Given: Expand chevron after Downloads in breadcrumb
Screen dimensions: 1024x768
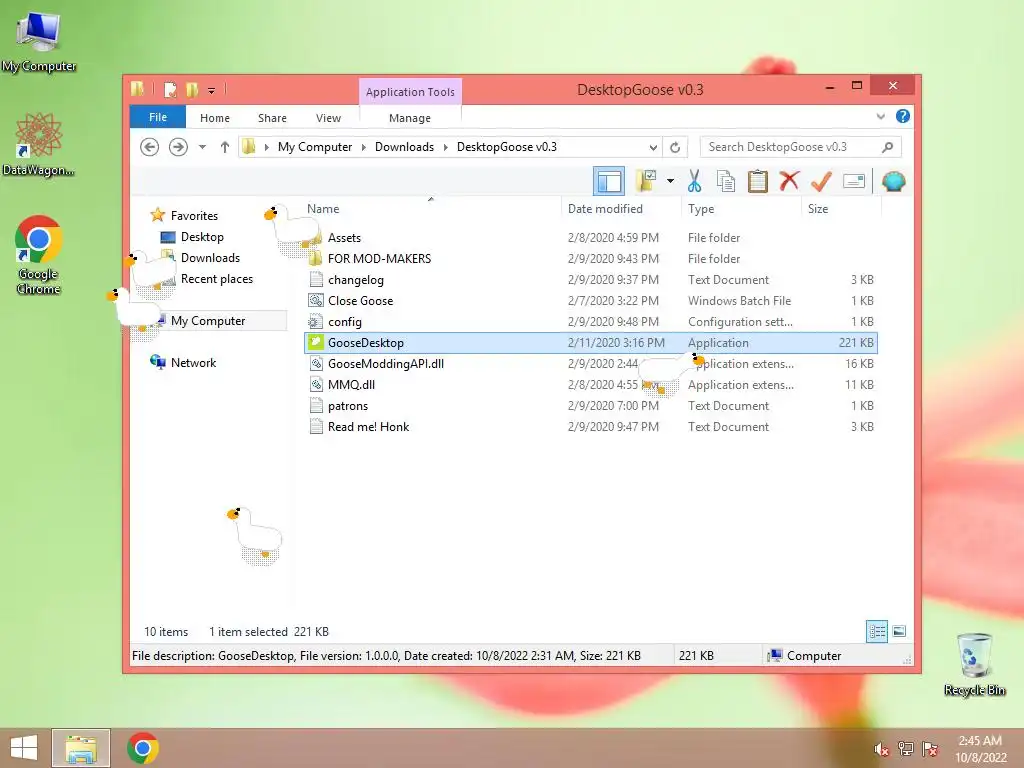Looking at the screenshot, I should click(x=445, y=147).
